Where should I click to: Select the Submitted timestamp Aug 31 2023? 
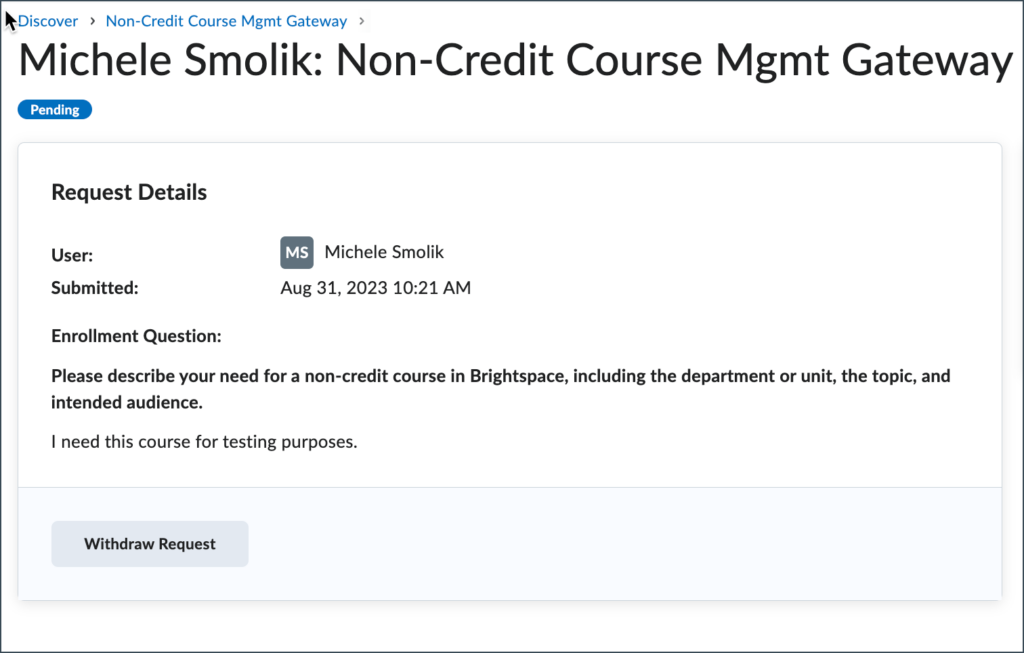(x=375, y=287)
